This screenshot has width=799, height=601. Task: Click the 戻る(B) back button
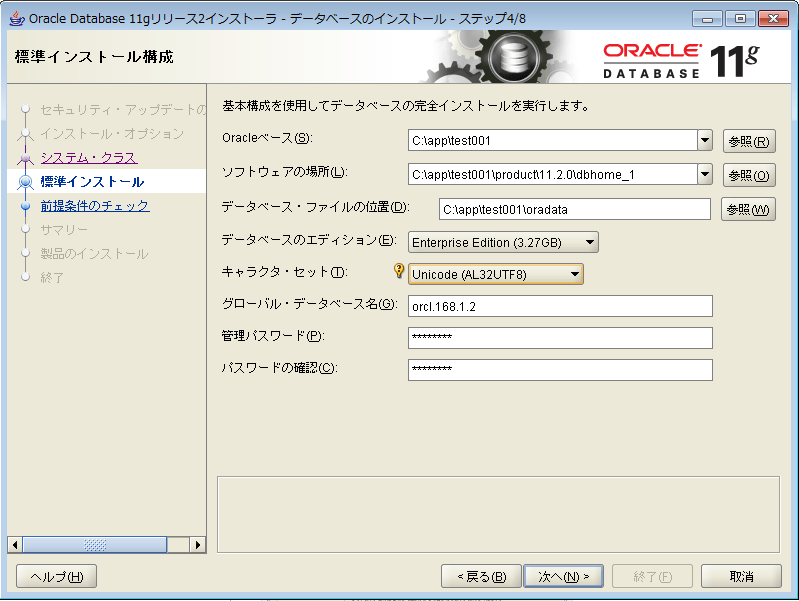[x=481, y=577]
